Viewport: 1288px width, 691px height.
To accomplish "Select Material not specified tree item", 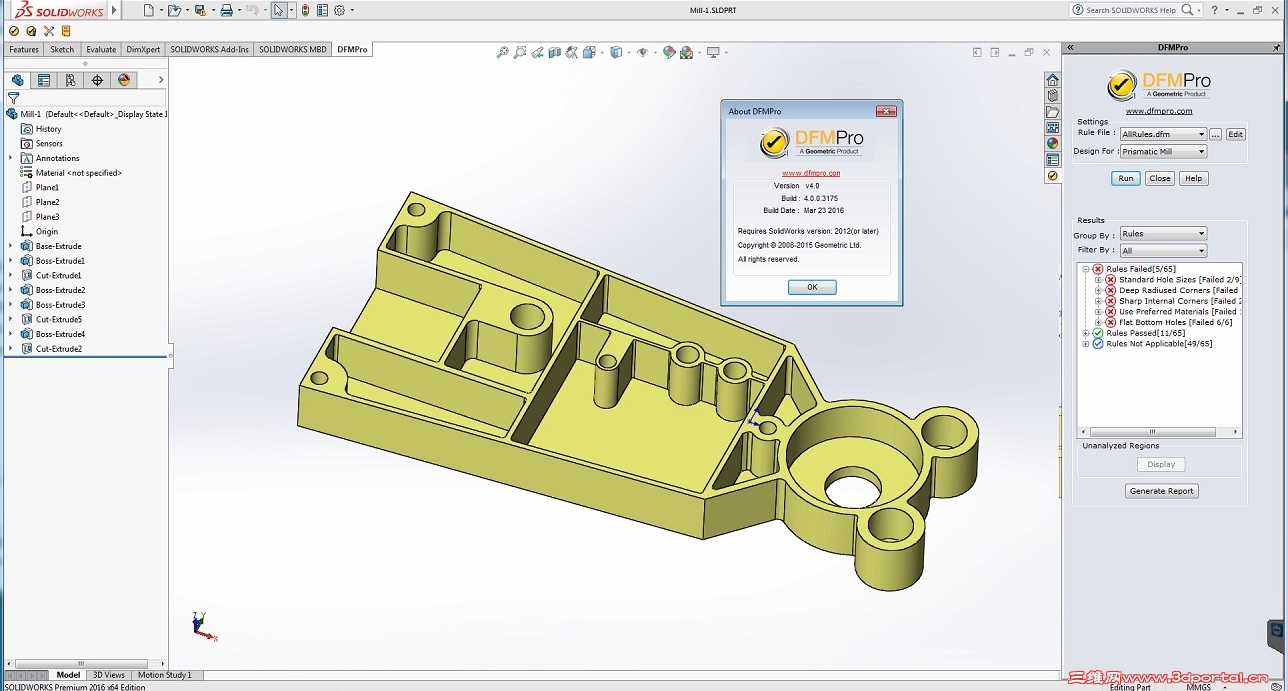I will (71, 173).
